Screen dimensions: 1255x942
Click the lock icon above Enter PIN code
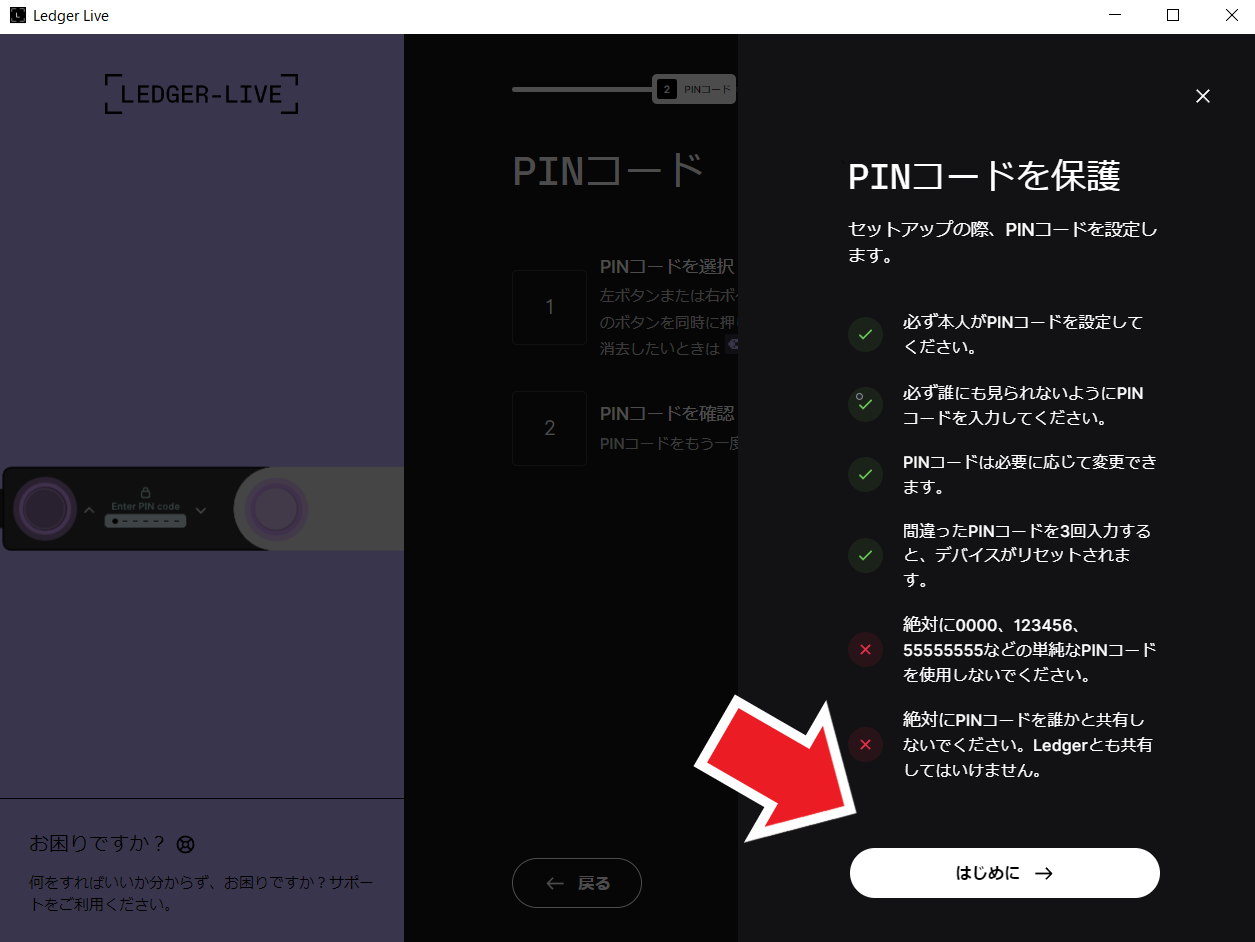(x=145, y=493)
